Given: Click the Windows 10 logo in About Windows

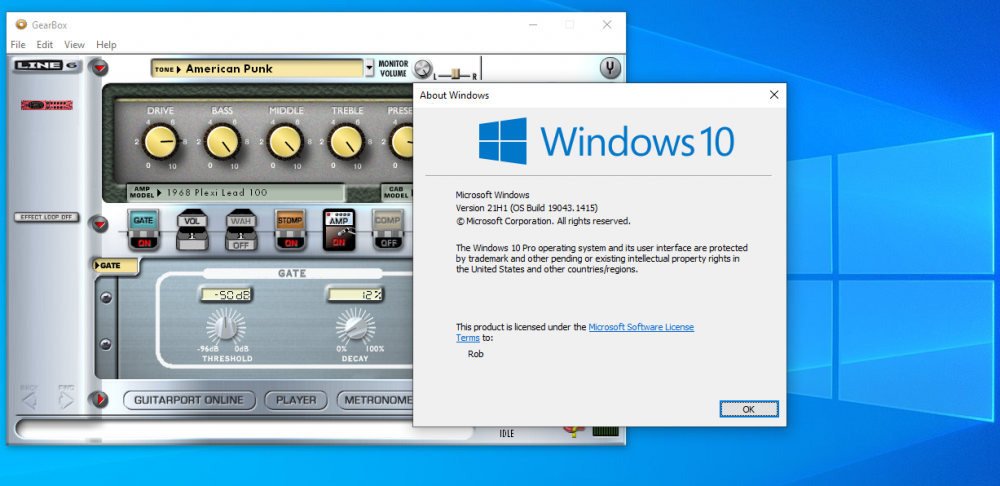Looking at the screenshot, I should tap(606, 141).
